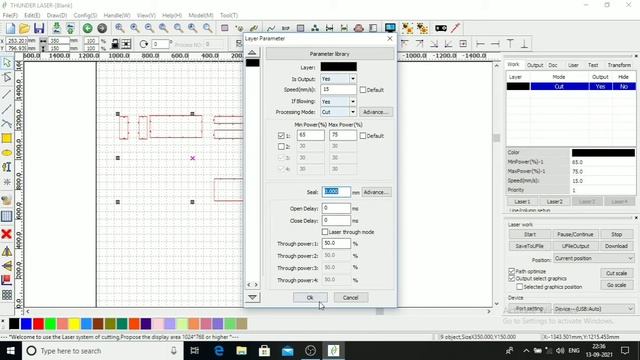Enable Laser through mode checkbox
Viewport: 640px width, 360px height.
pos(325,232)
